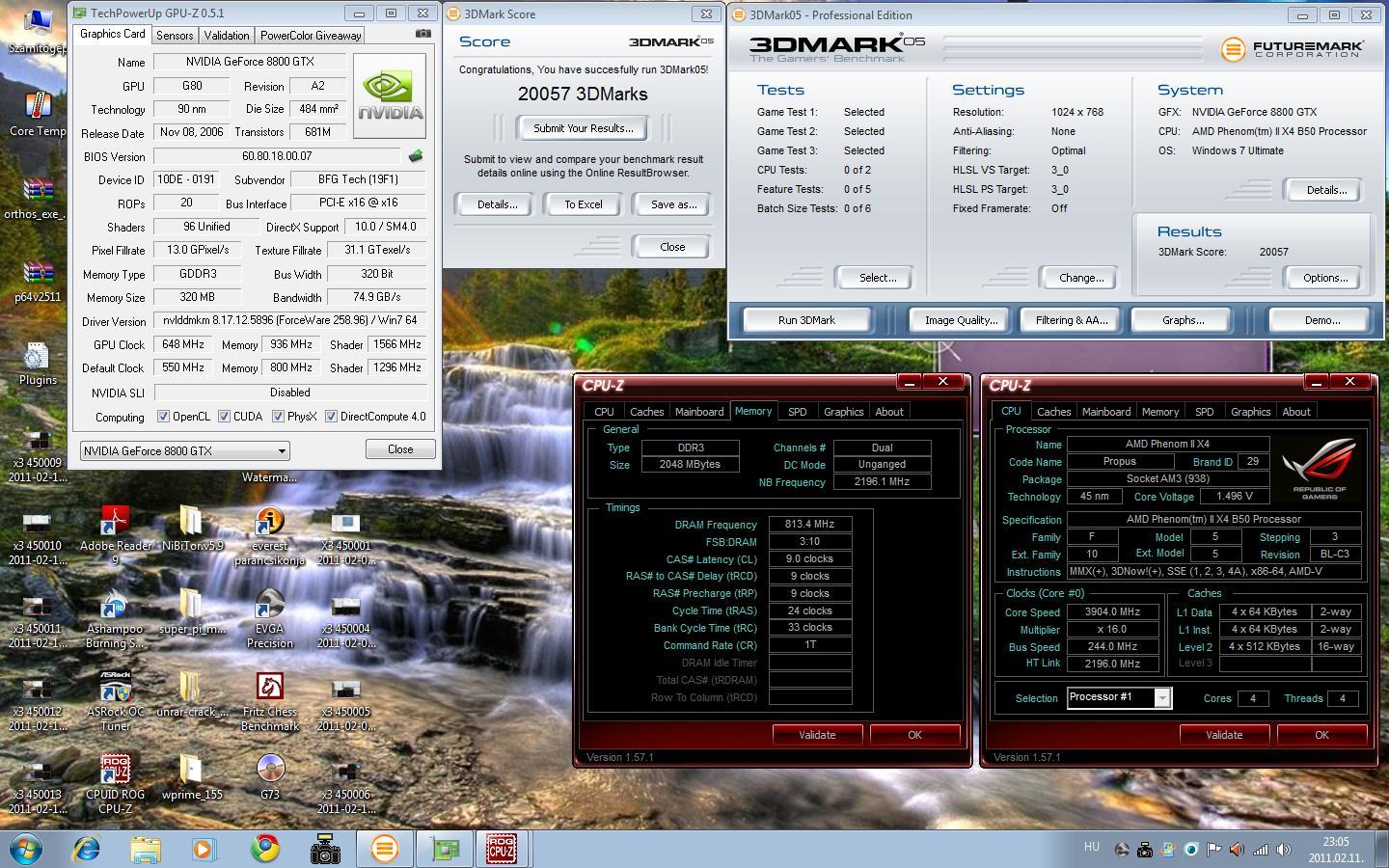Open About tab in the processor CPU-Z window
The height and width of the screenshot is (868, 1389).
[x=1295, y=412]
